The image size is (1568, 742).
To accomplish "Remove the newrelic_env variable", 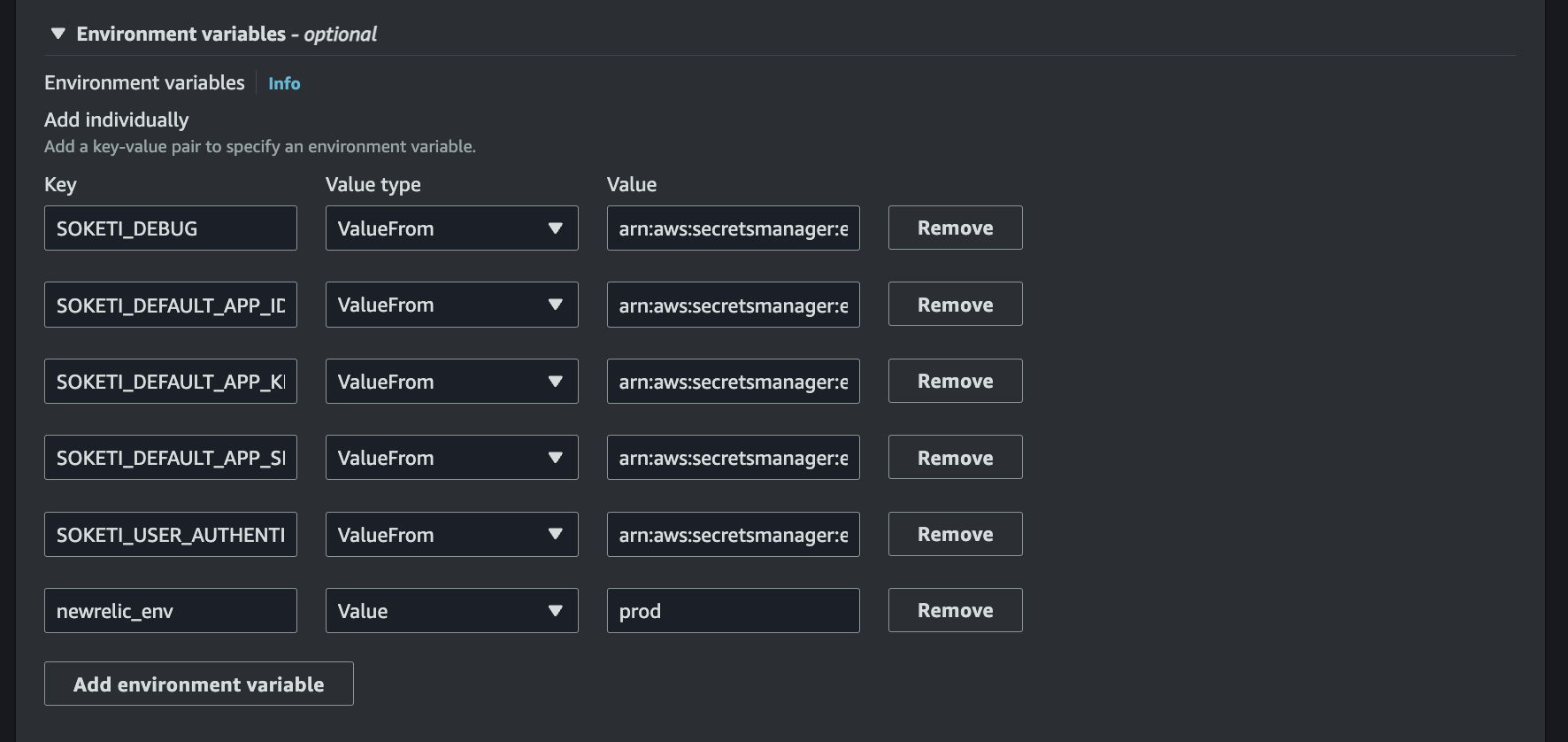I will 956,610.
